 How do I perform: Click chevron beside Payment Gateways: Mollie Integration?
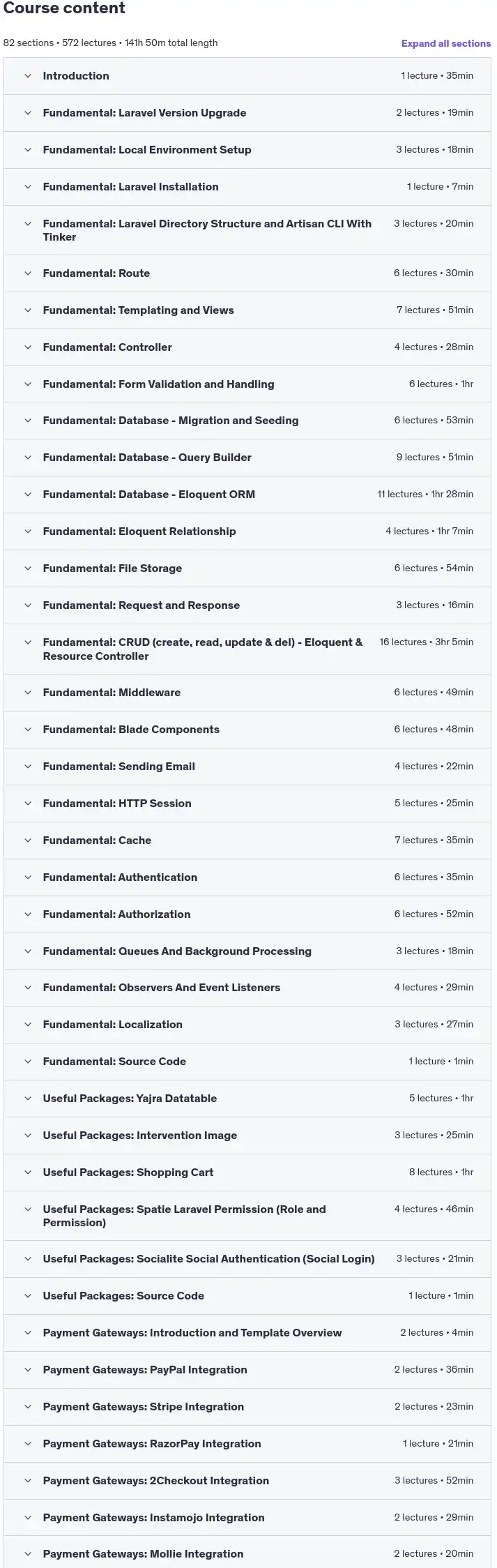point(28,1554)
